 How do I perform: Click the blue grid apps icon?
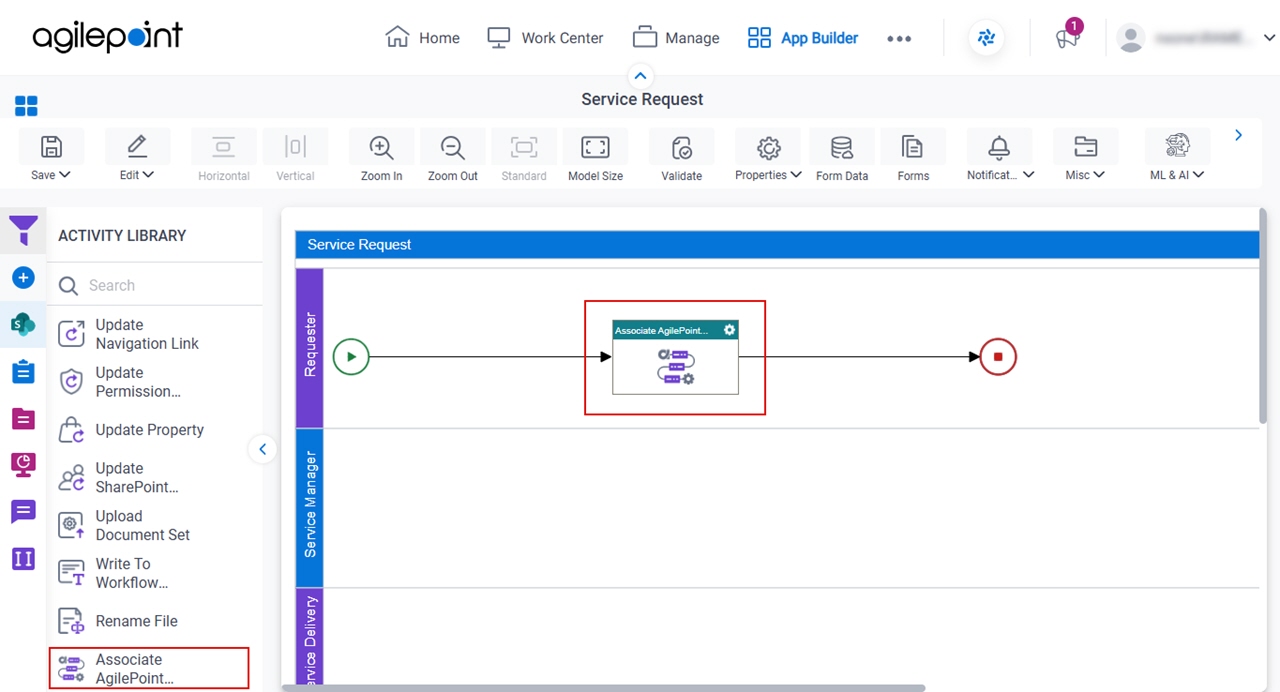click(26, 106)
